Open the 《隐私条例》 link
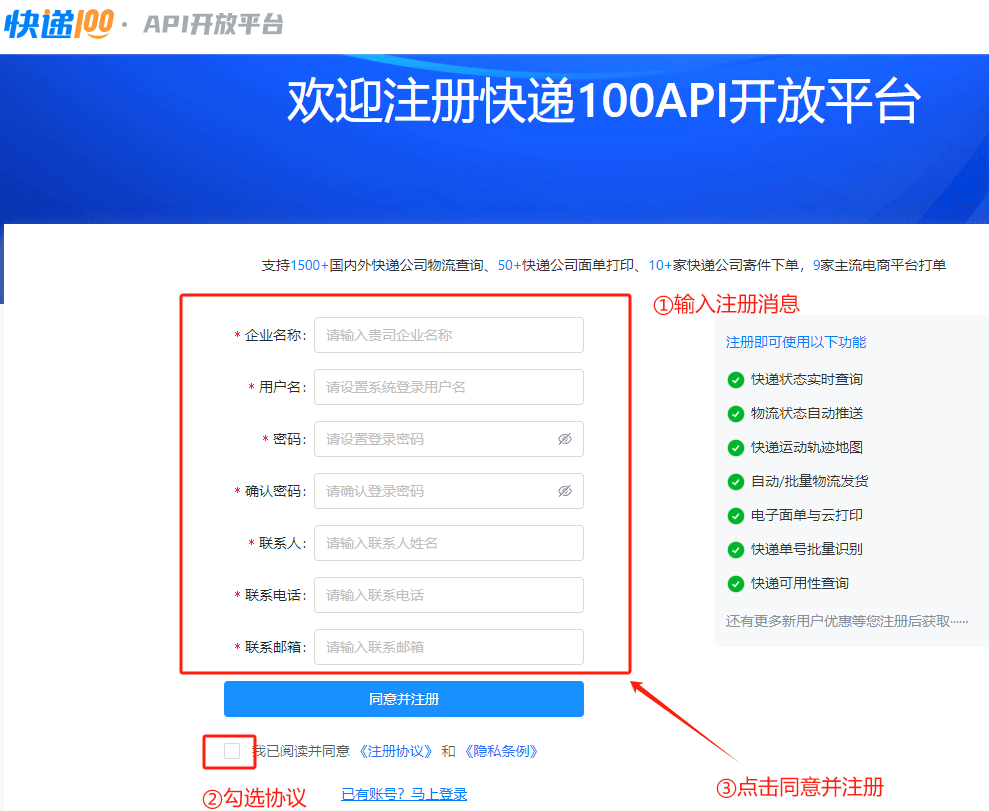 [500, 751]
